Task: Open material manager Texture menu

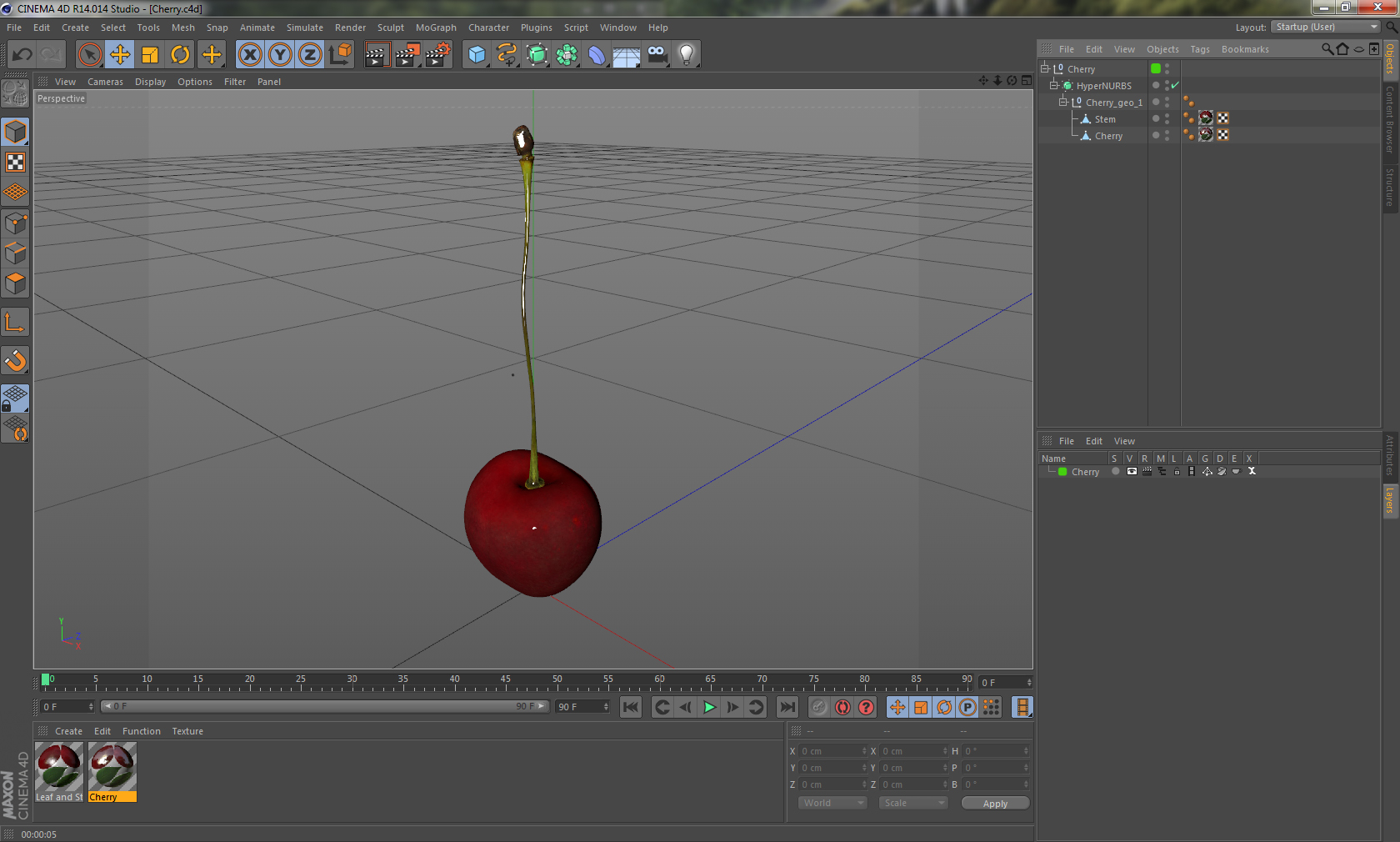Action: tap(187, 731)
